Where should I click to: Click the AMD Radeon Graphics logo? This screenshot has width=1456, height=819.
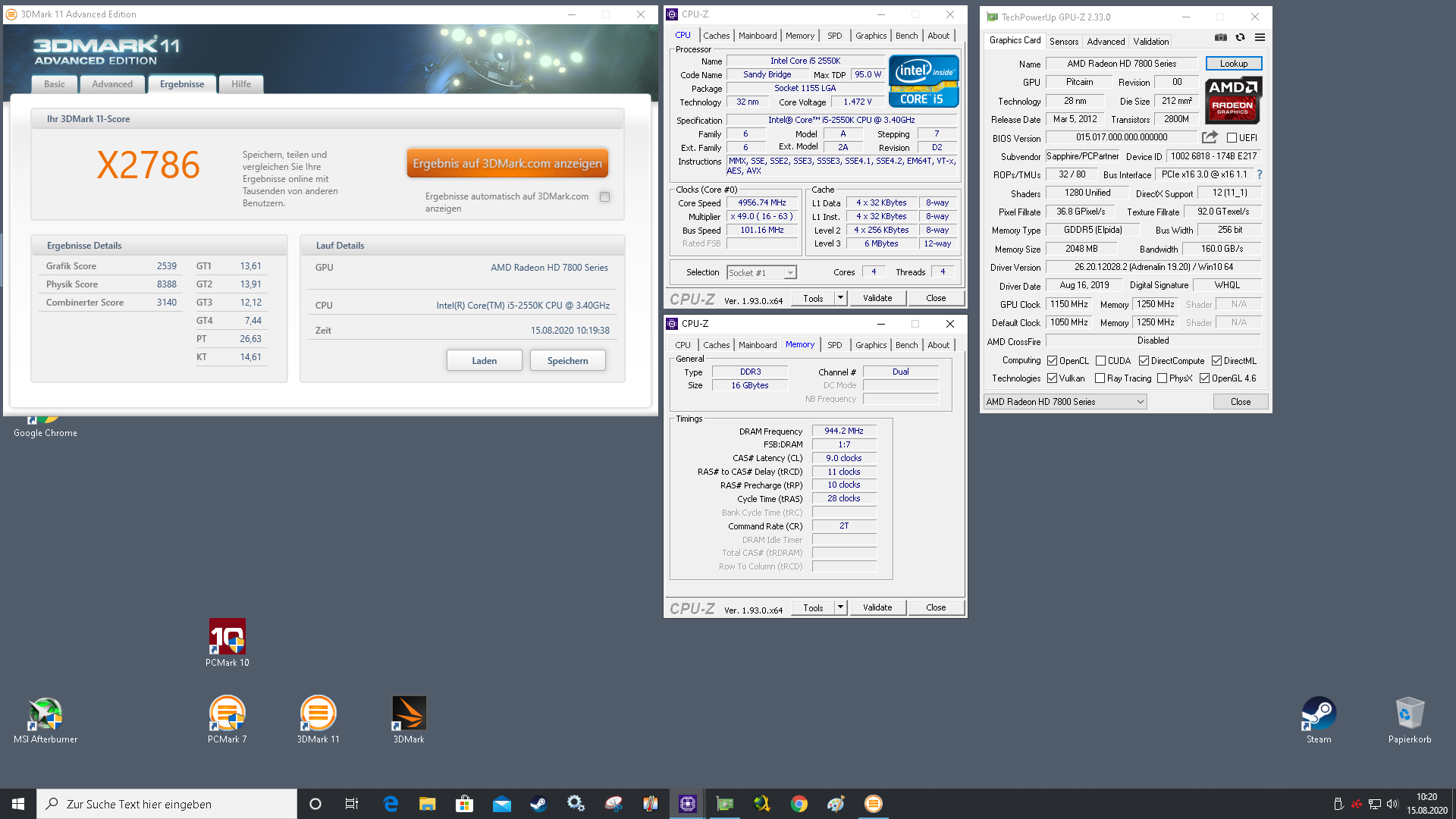[x=1232, y=99]
